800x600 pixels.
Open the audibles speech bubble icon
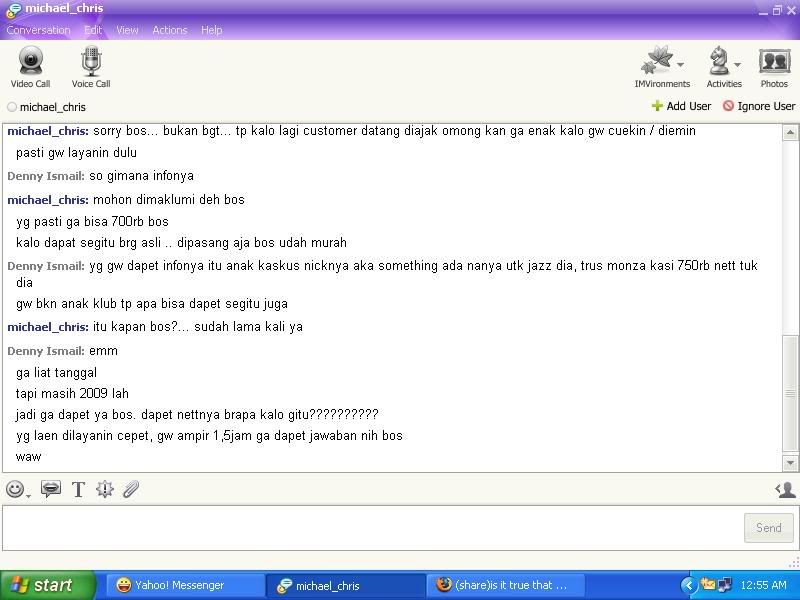click(x=51, y=489)
